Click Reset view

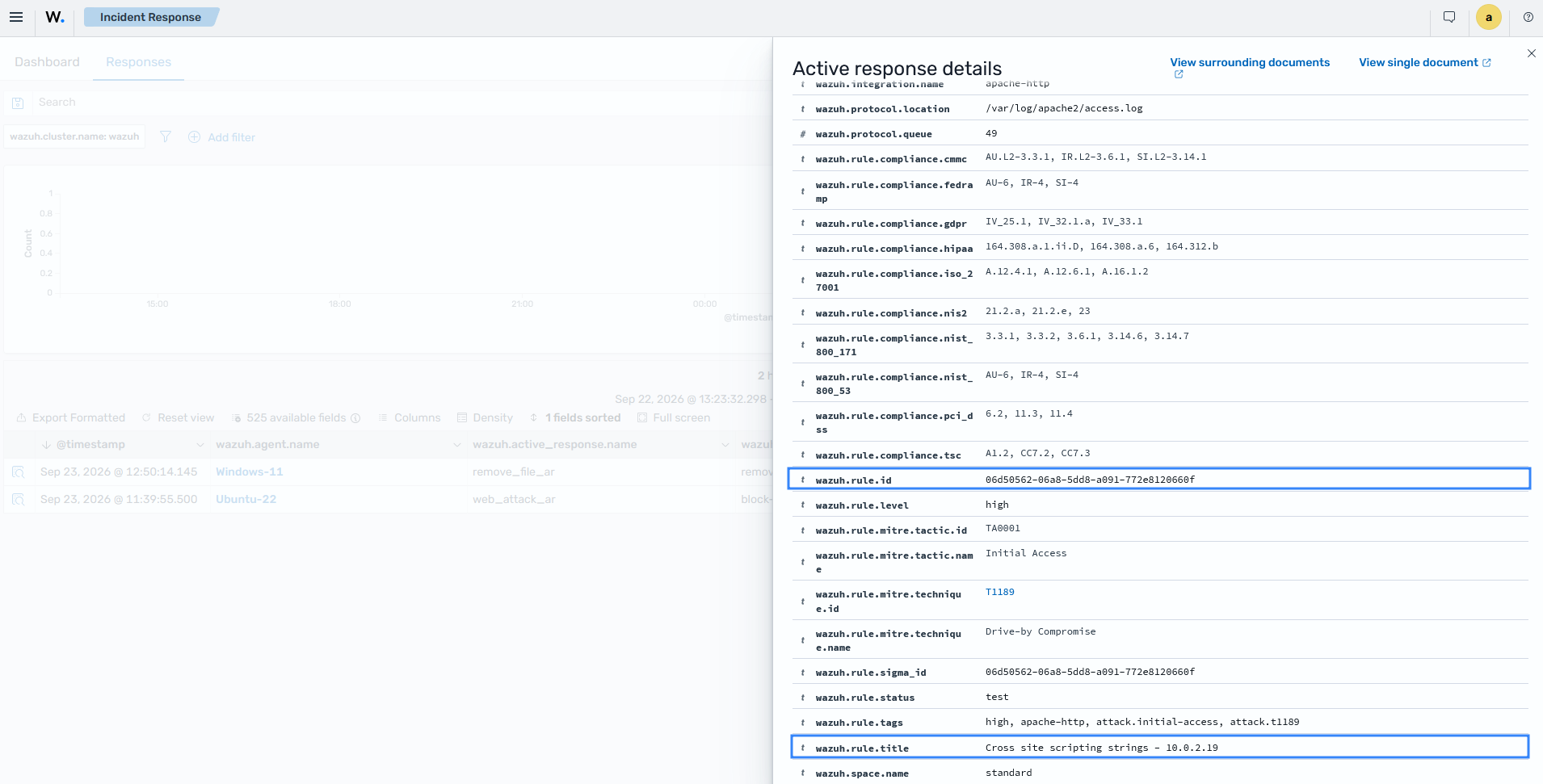tap(179, 417)
